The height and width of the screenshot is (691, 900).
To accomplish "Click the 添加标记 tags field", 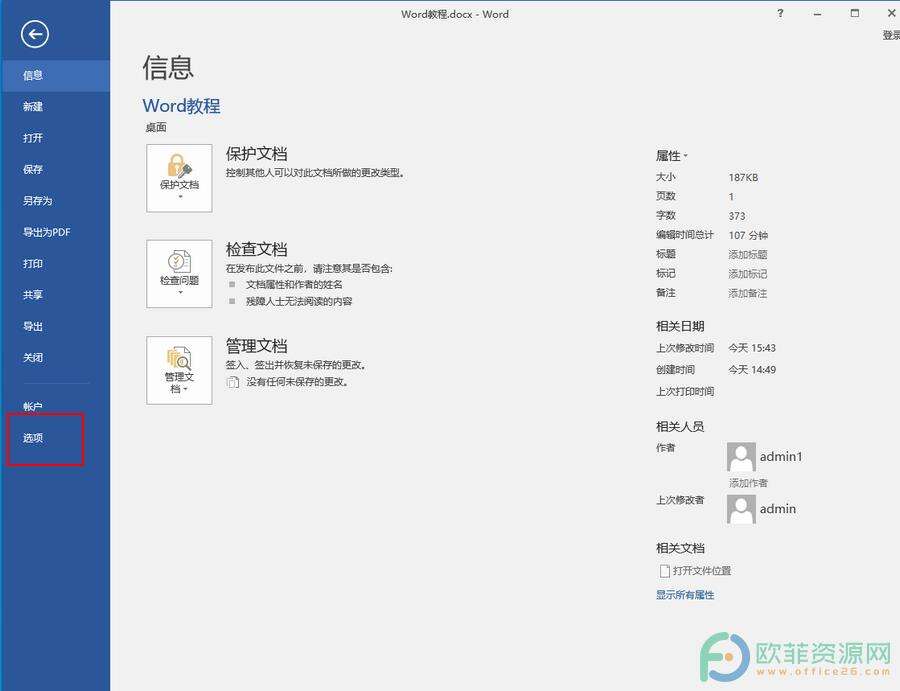I will coord(748,274).
